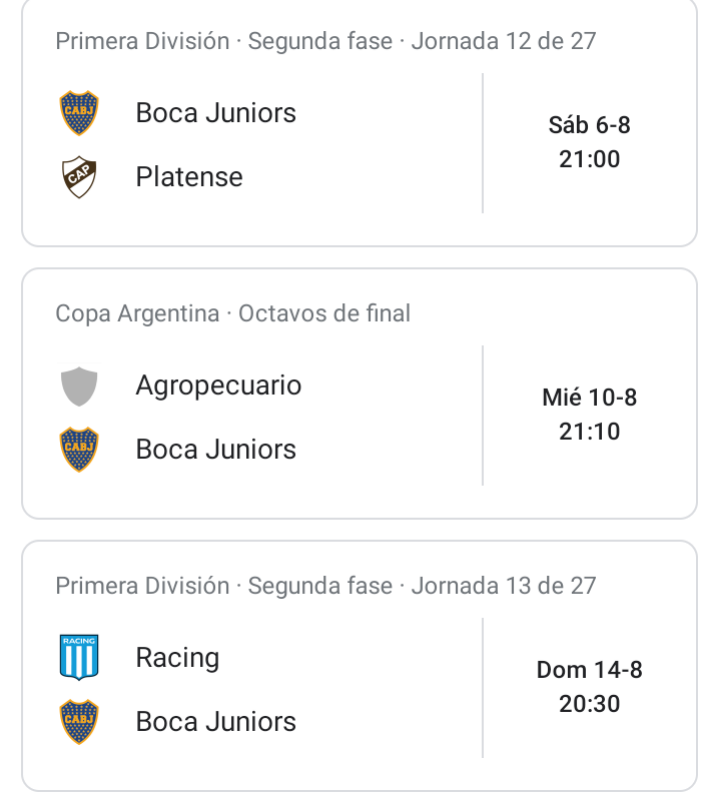Click Copa Argentina Octavos de final header

coord(233,314)
